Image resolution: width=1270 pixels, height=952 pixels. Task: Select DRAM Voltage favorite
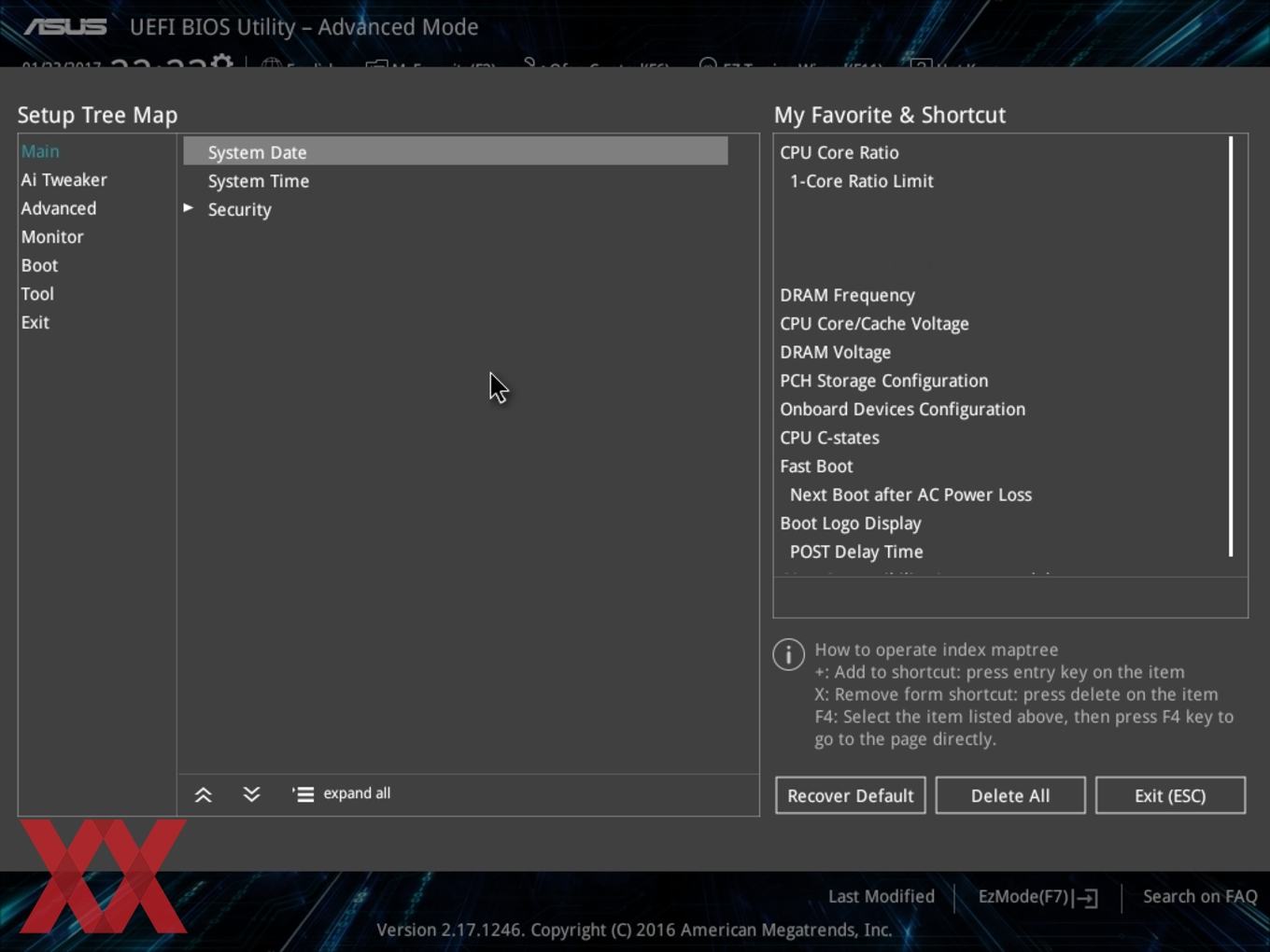click(835, 352)
